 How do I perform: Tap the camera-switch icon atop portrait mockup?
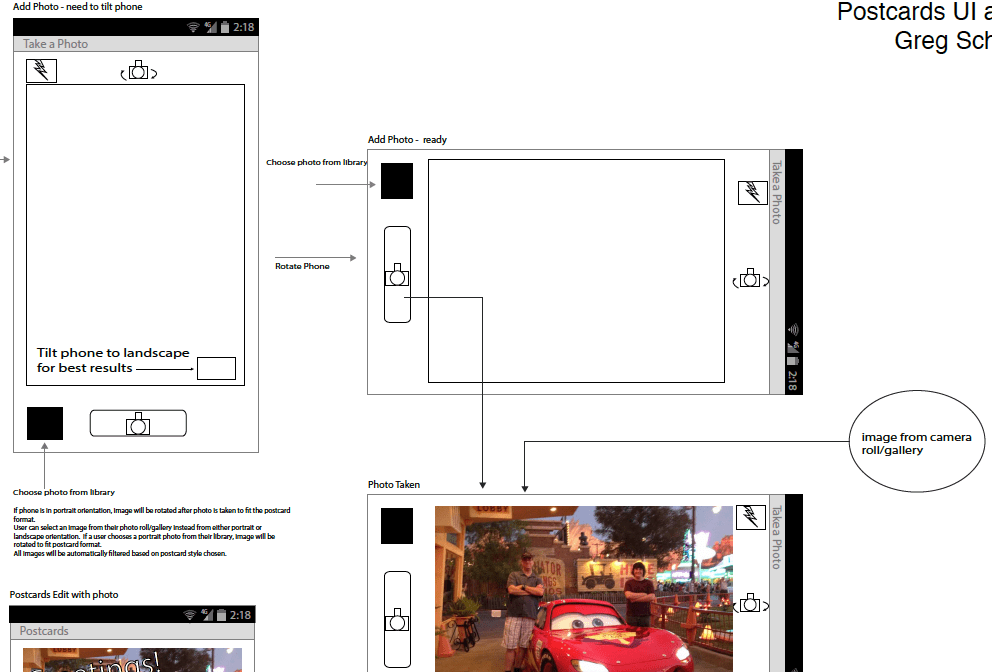coord(139,70)
